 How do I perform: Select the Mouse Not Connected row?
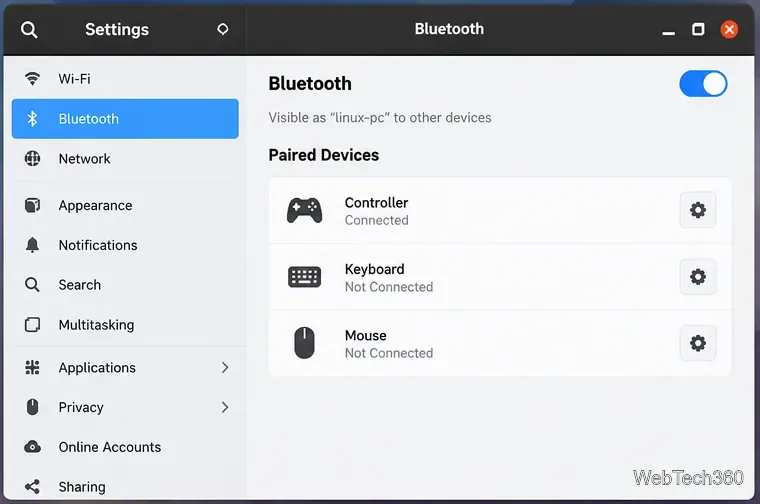(500, 343)
